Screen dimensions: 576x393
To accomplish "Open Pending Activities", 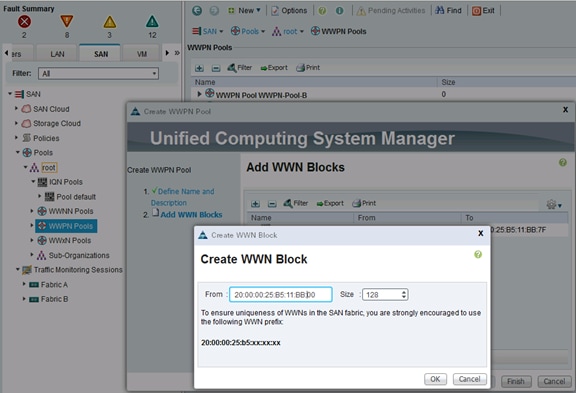I will click(391, 11).
